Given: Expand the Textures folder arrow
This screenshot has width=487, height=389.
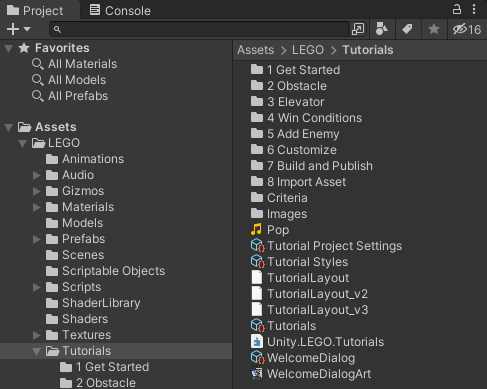Looking at the screenshot, I should point(37,335).
